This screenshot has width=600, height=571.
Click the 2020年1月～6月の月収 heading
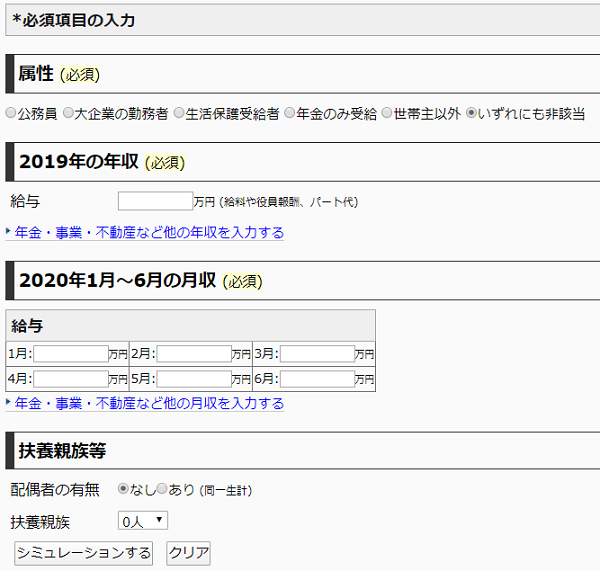tap(118, 280)
